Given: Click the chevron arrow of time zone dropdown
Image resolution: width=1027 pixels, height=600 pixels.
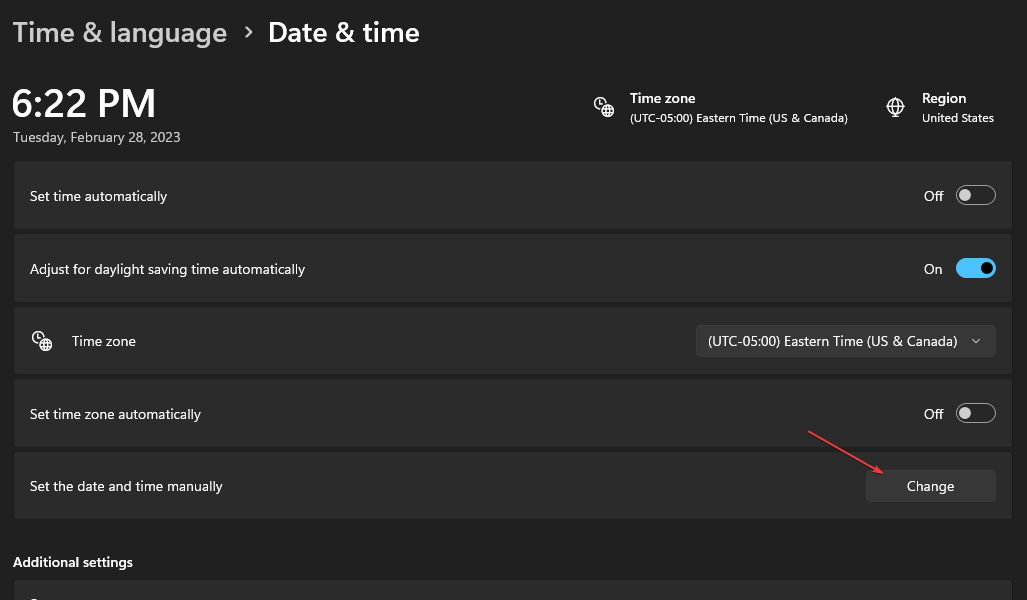Looking at the screenshot, I should [976, 341].
